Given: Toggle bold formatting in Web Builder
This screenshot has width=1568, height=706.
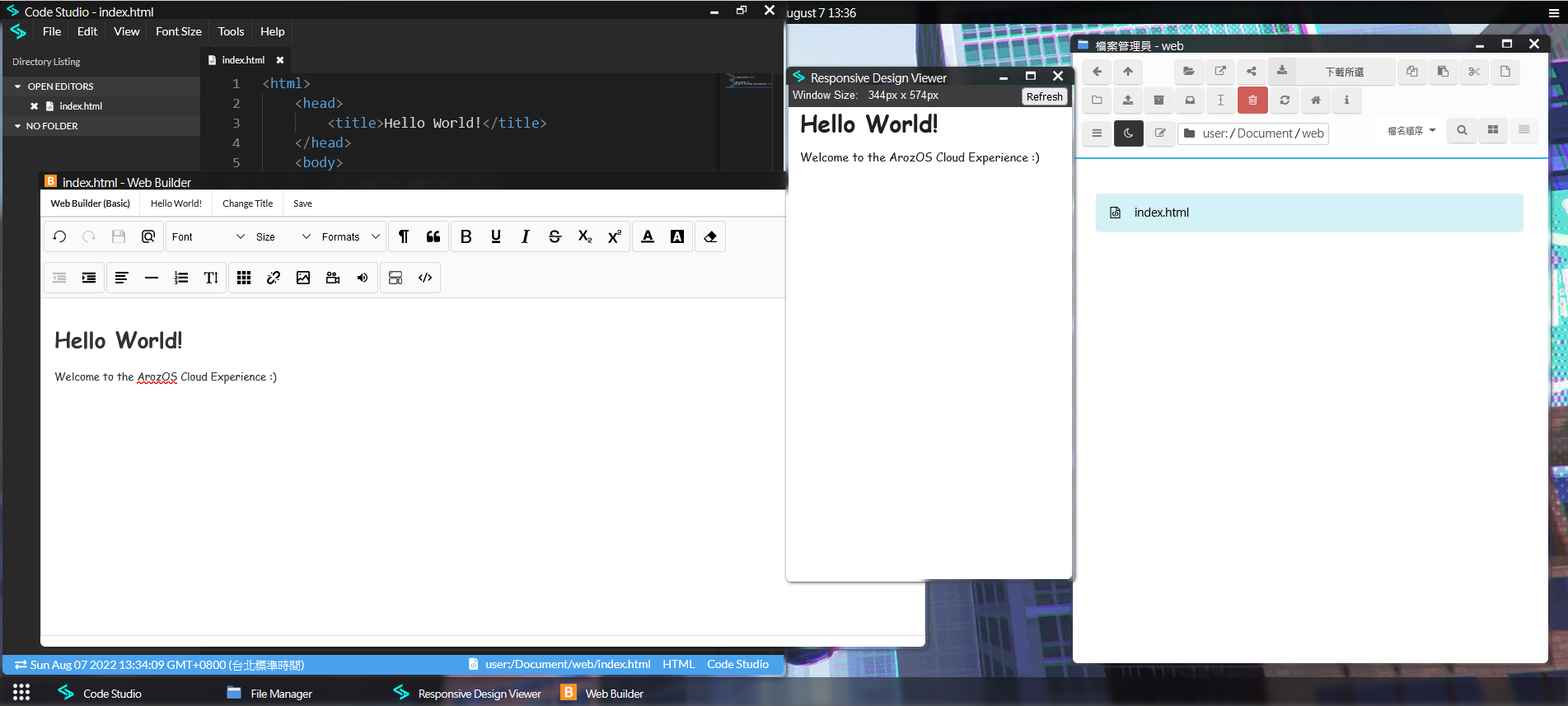Looking at the screenshot, I should tap(466, 237).
